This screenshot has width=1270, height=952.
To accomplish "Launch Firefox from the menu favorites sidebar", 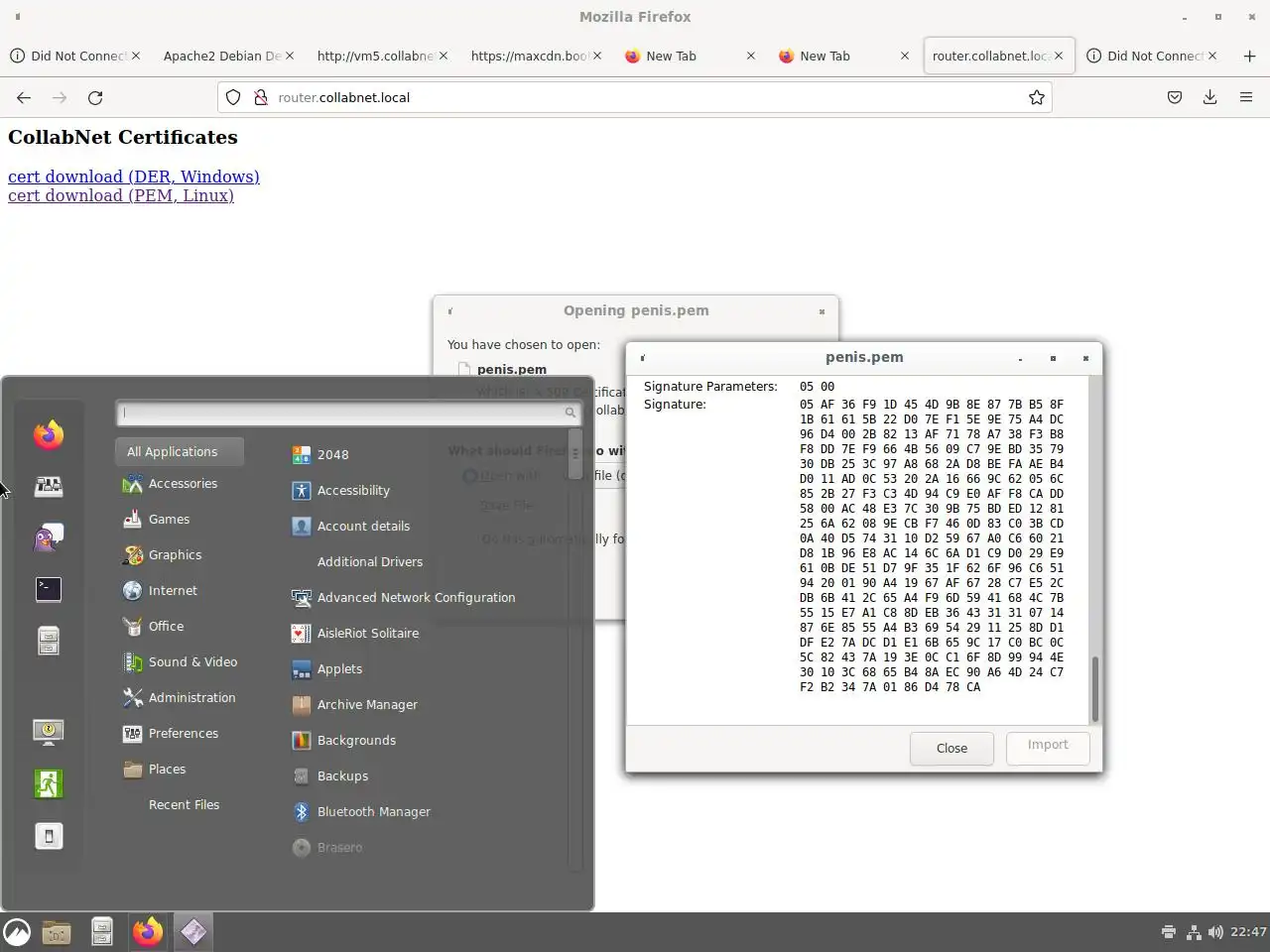I will pyautogui.click(x=49, y=434).
